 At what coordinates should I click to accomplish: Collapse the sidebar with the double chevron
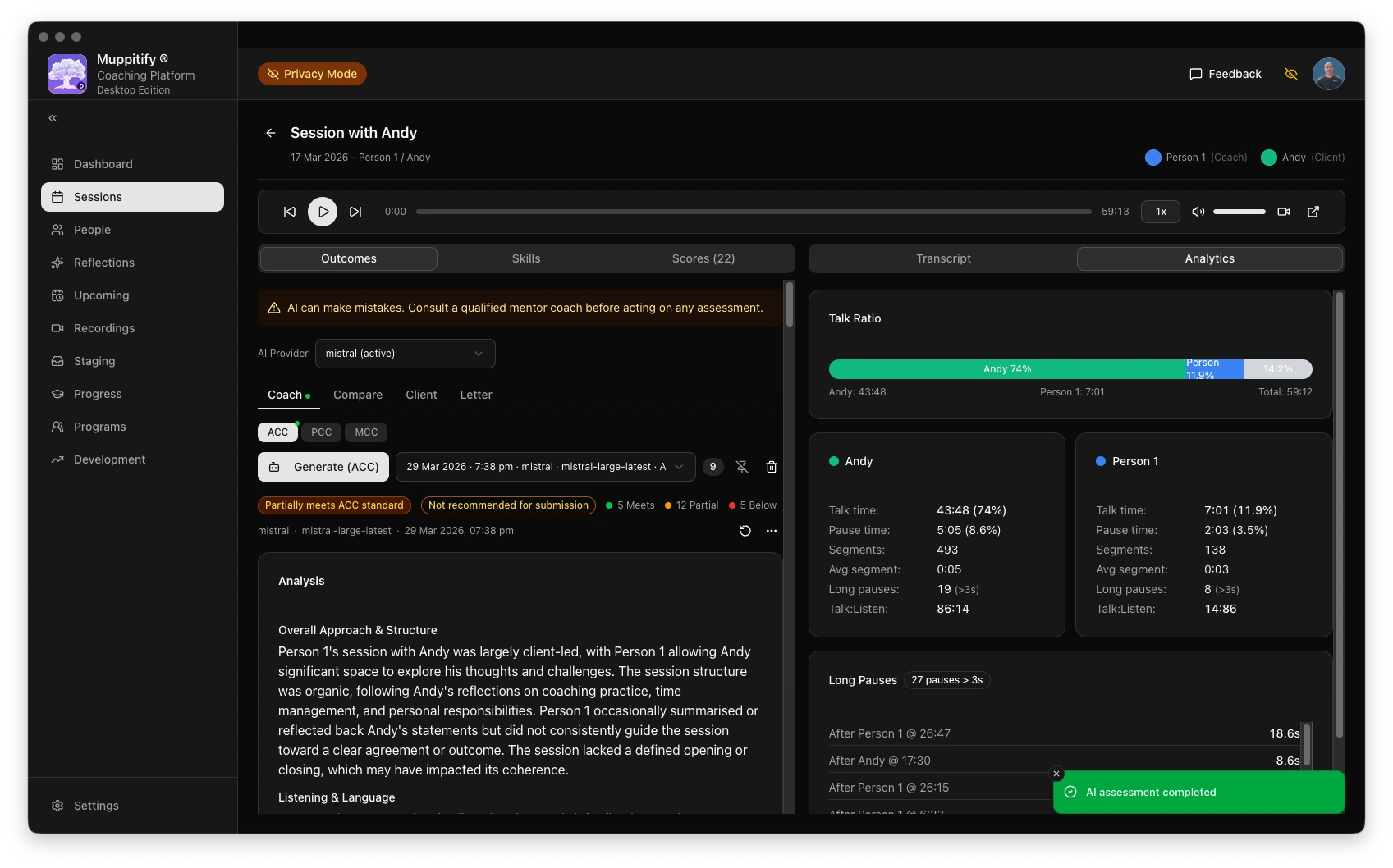tap(53, 118)
